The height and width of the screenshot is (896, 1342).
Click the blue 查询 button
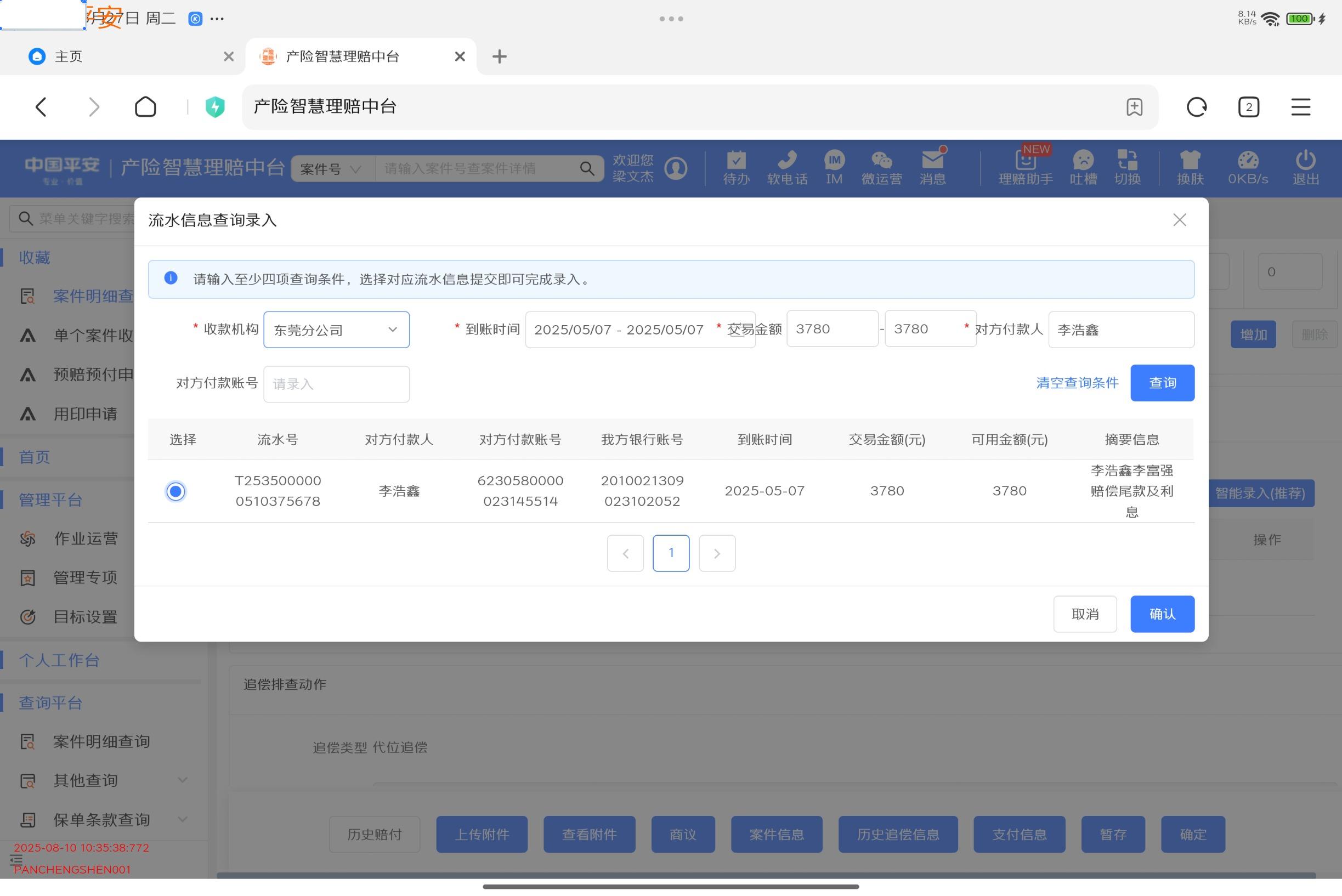pyautogui.click(x=1162, y=383)
